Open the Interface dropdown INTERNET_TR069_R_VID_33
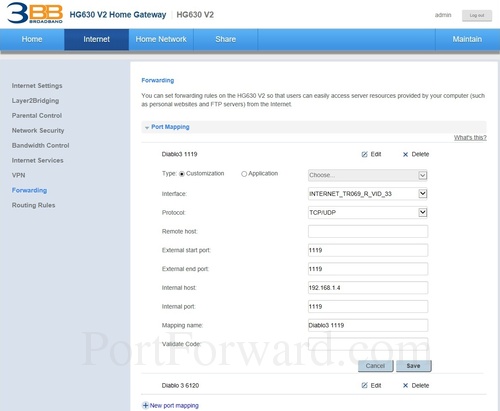This screenshot has width=500, height=411. coord(368,194)
